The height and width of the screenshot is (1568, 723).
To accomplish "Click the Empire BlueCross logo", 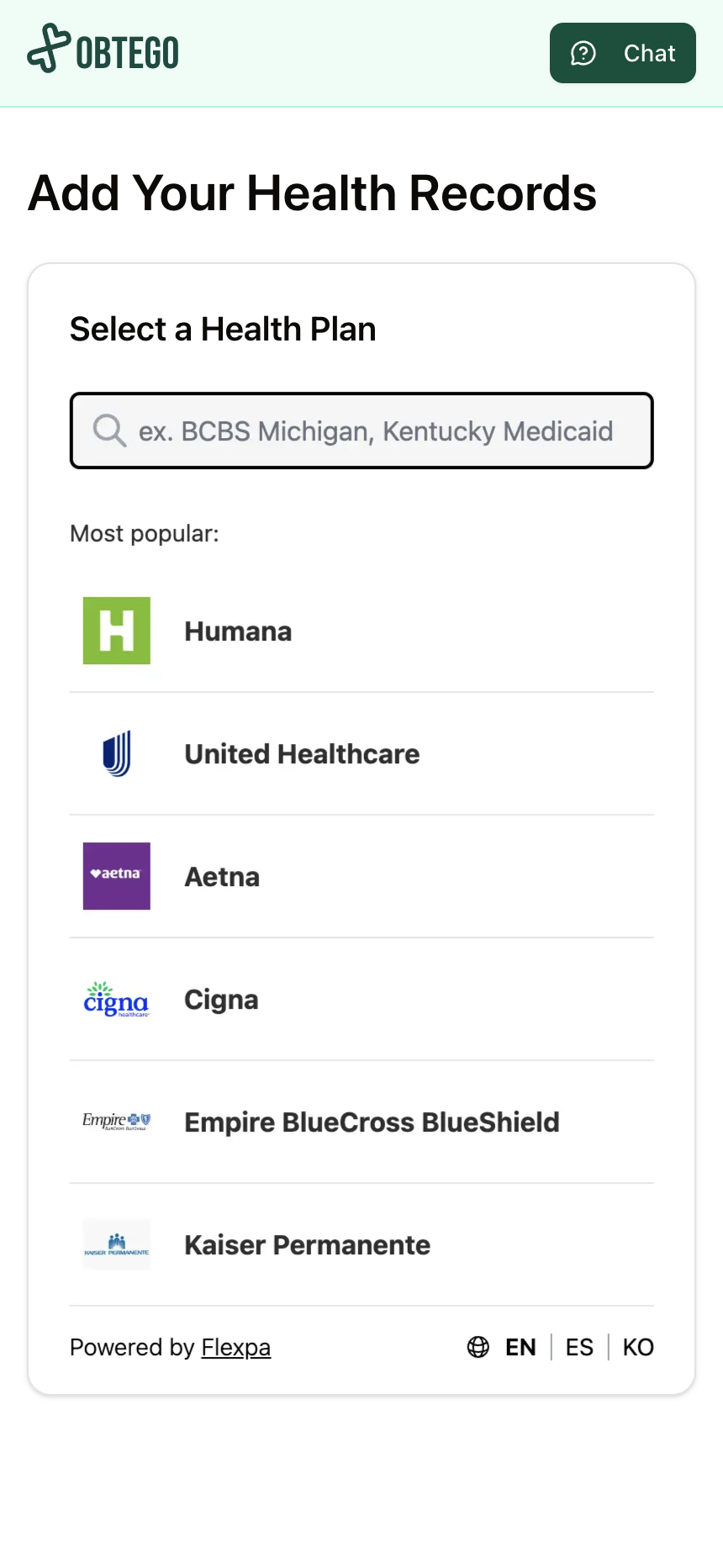I will click(x=117, y=1122).
